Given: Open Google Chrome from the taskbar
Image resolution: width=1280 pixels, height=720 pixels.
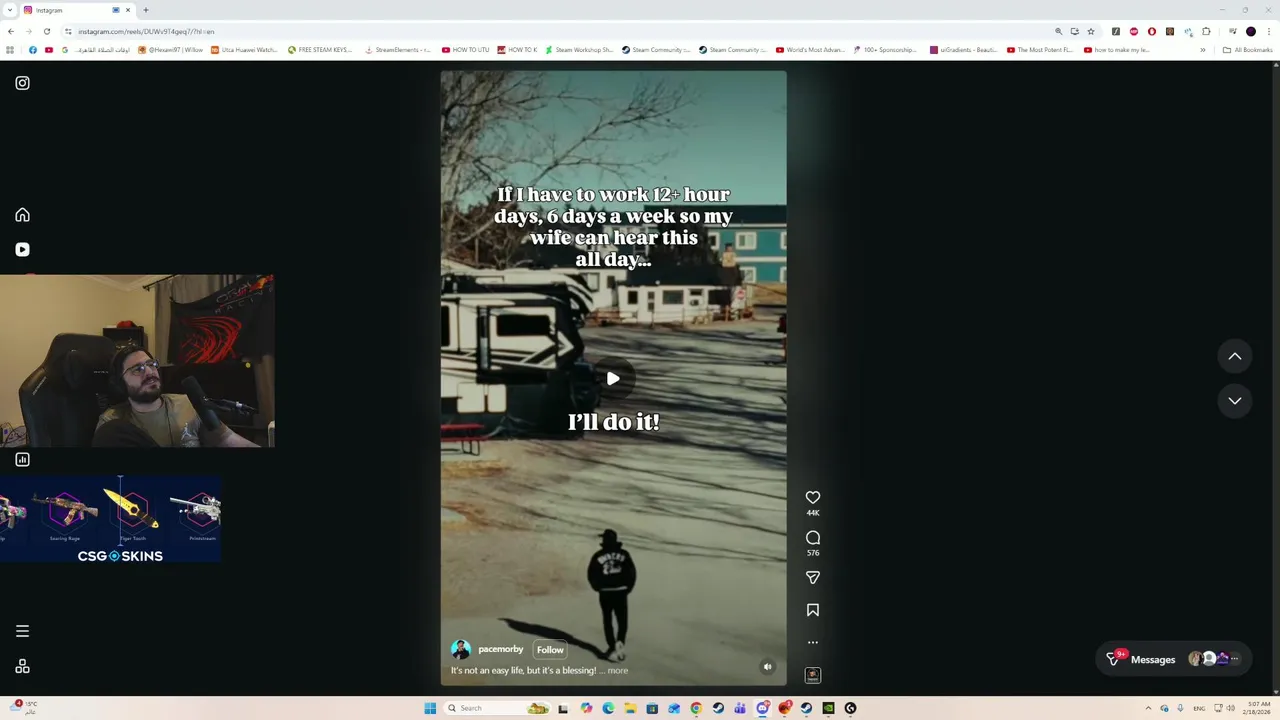Looking at the screenshot, I should pyautogui.click(x=696, y=708).
